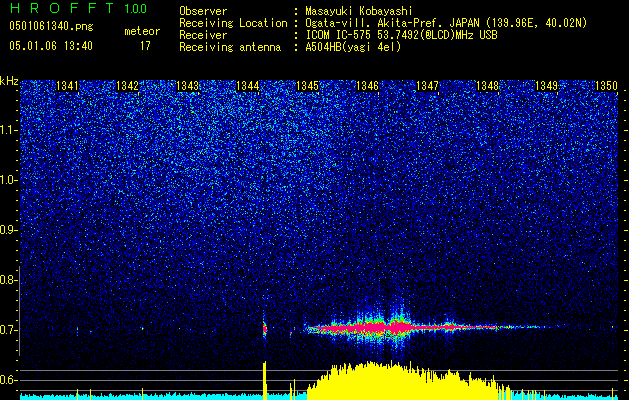Click the 1350 time marker

click(x=606, y=86)
